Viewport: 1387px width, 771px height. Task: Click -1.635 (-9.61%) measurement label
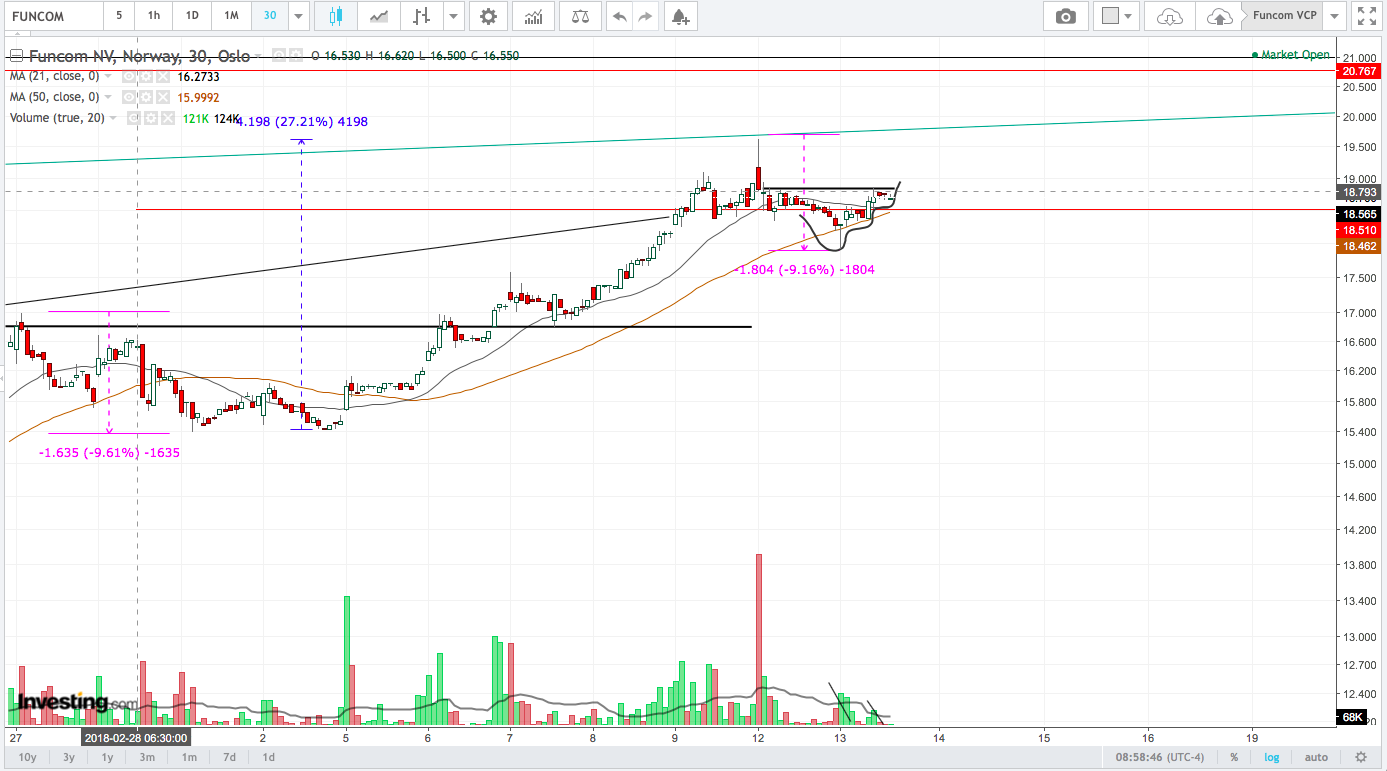pos(110,452)
